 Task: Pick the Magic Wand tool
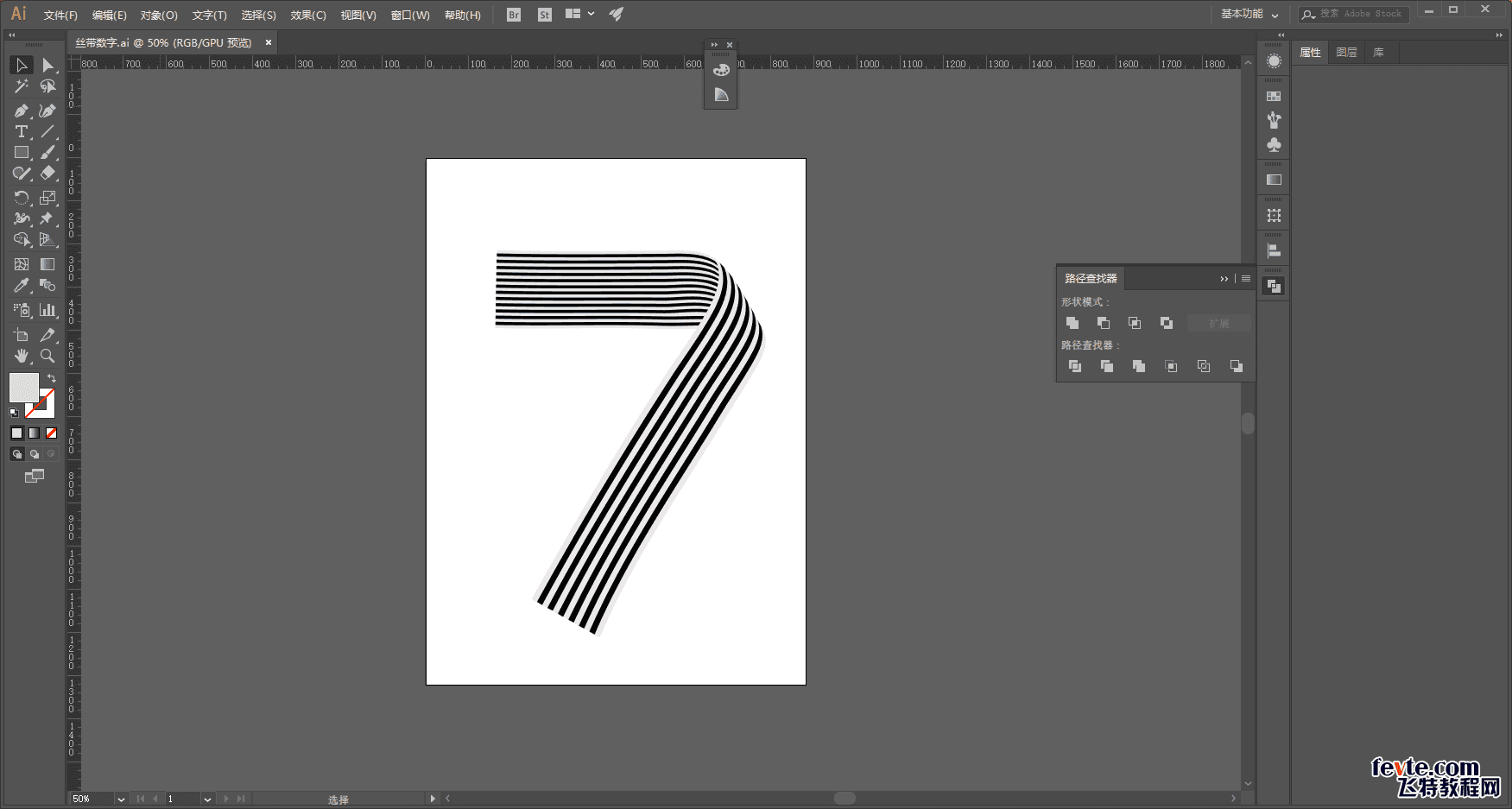pos(21,86)
